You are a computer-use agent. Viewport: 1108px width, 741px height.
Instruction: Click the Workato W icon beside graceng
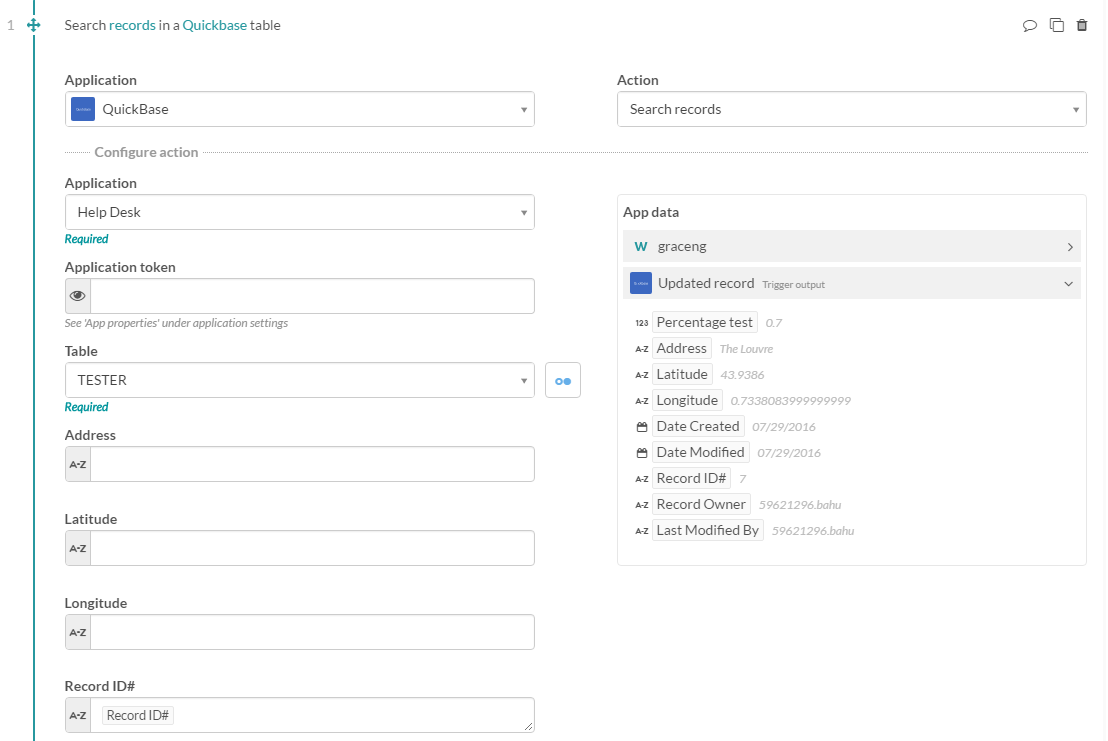point(641,247)
